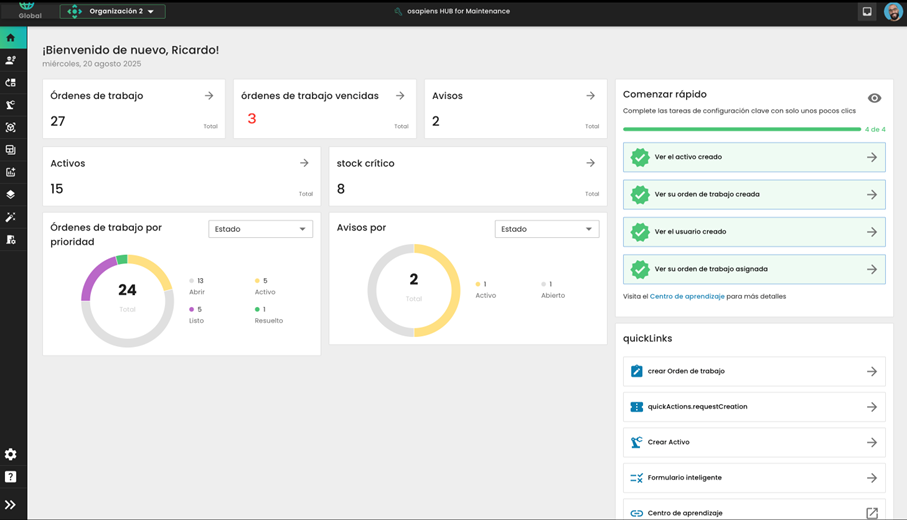The width and height of the screenshot is (907, 520).
Task: Select the 'Formulario inteligente' quick link
Action: pos(753,478)
